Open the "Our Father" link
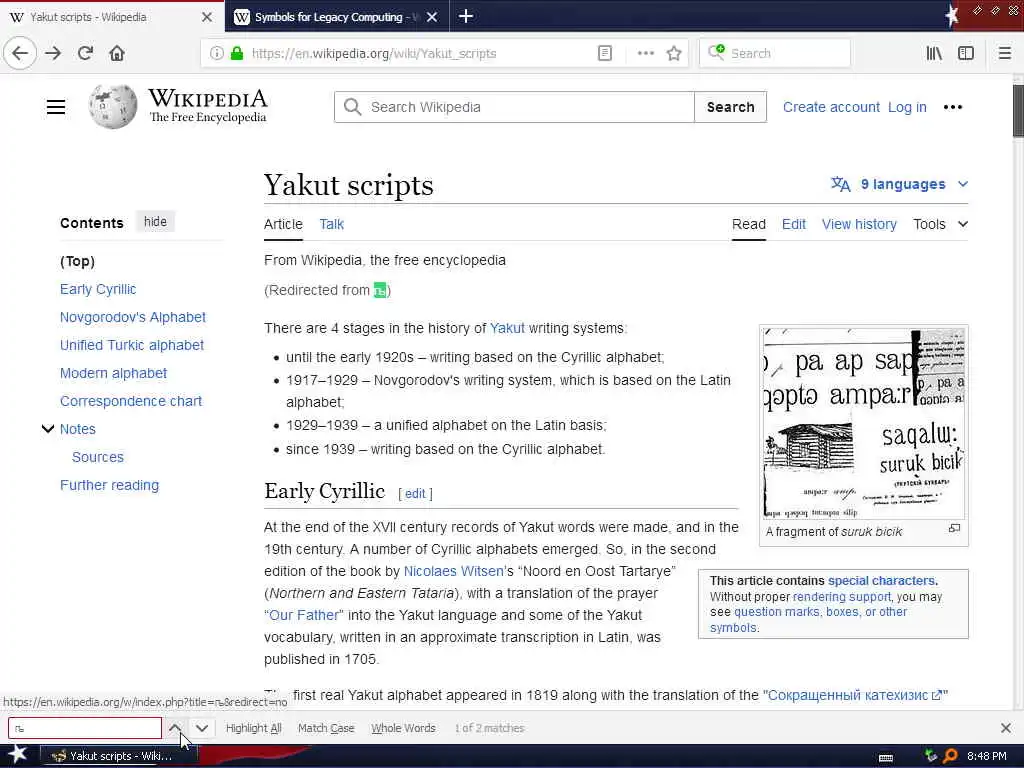Image resolution: width=1024 pixels, height=768 pixels. (x=304, y=615)
